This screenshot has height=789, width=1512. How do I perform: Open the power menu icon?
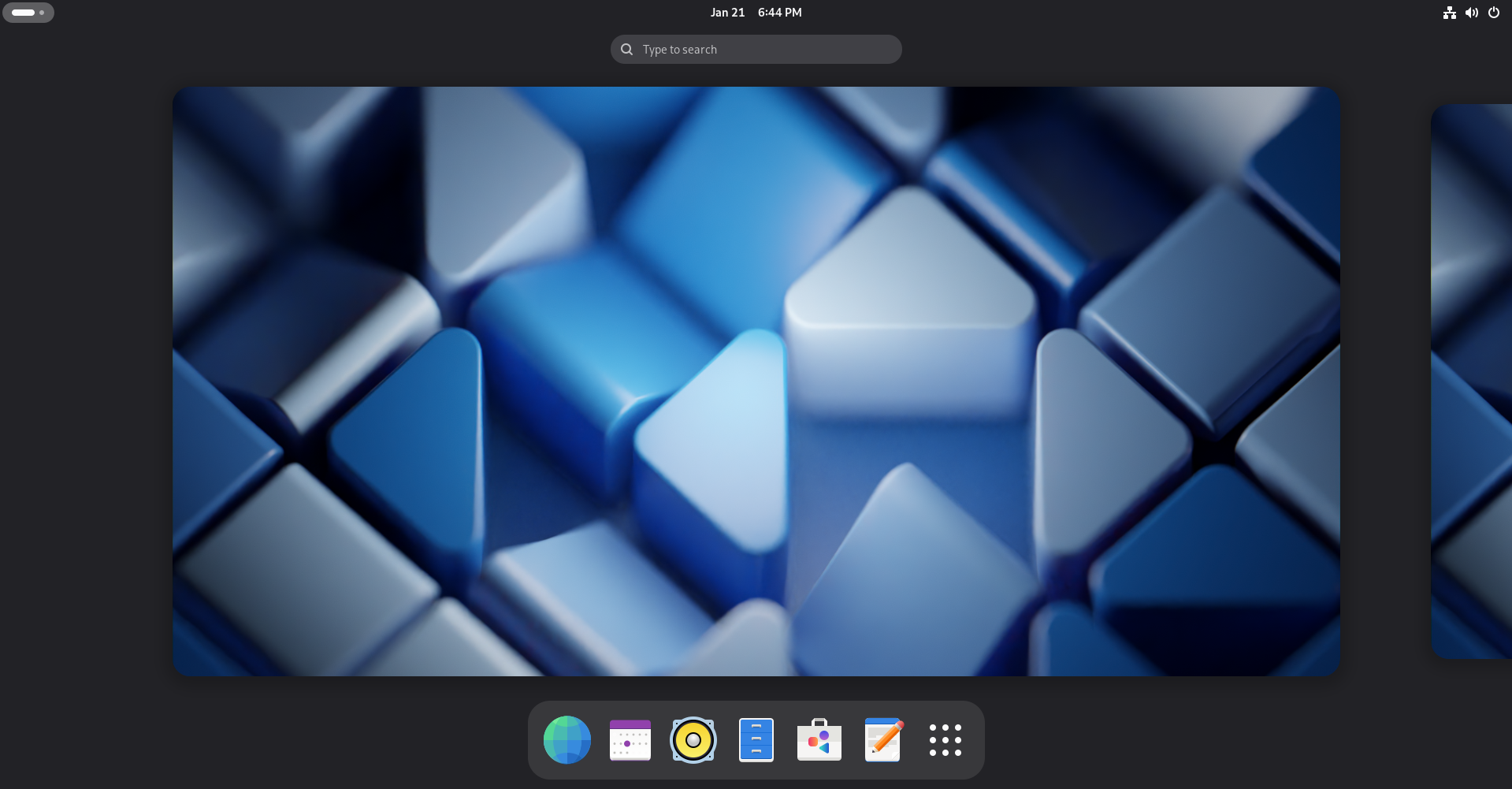pos(1494,13)
